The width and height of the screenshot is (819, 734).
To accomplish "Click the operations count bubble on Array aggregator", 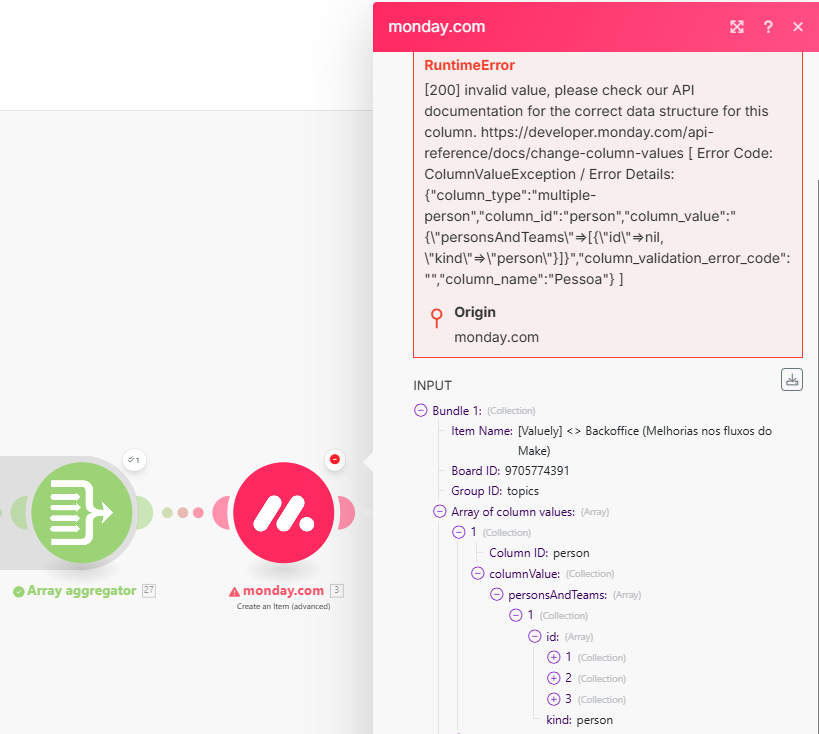I will pyautogui.click(x=134, y=460).
